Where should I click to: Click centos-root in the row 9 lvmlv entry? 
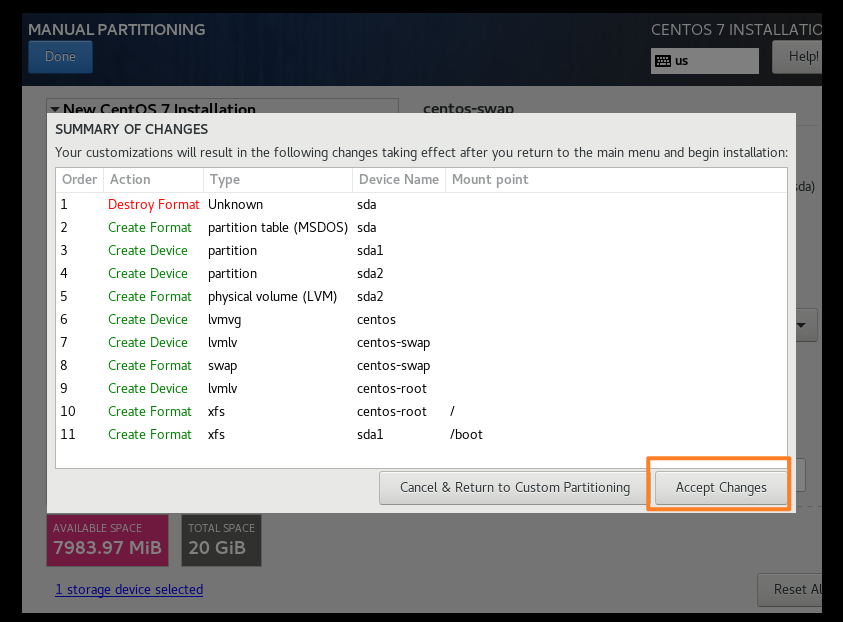[392, 388]
